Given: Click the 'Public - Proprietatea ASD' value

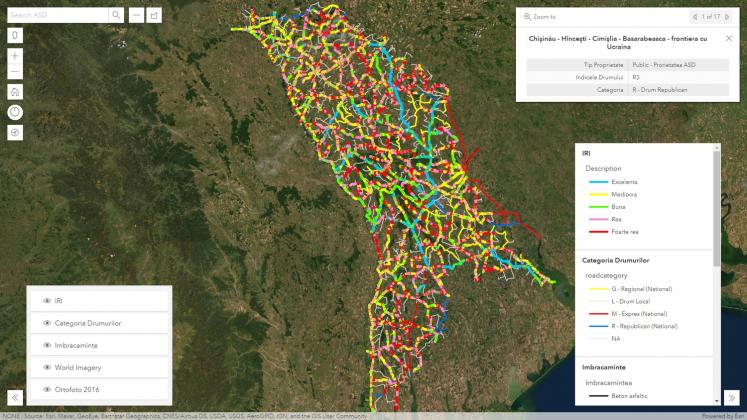Looking at the screenshot, I should pyautogui.click(x=664, y=65).
